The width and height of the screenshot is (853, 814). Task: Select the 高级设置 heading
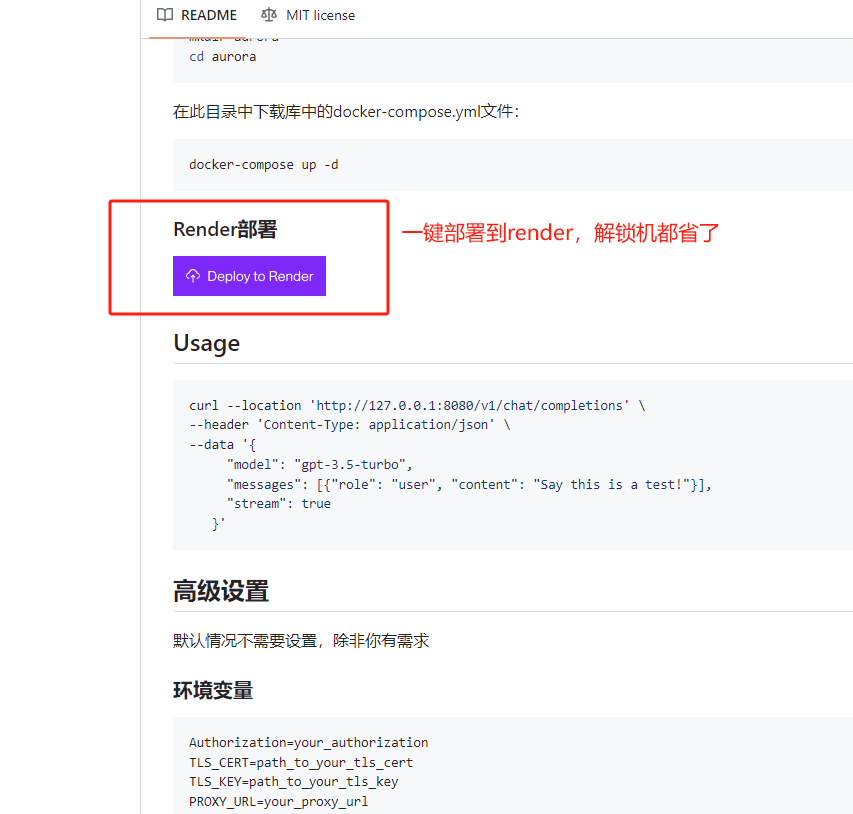(221, 591)
